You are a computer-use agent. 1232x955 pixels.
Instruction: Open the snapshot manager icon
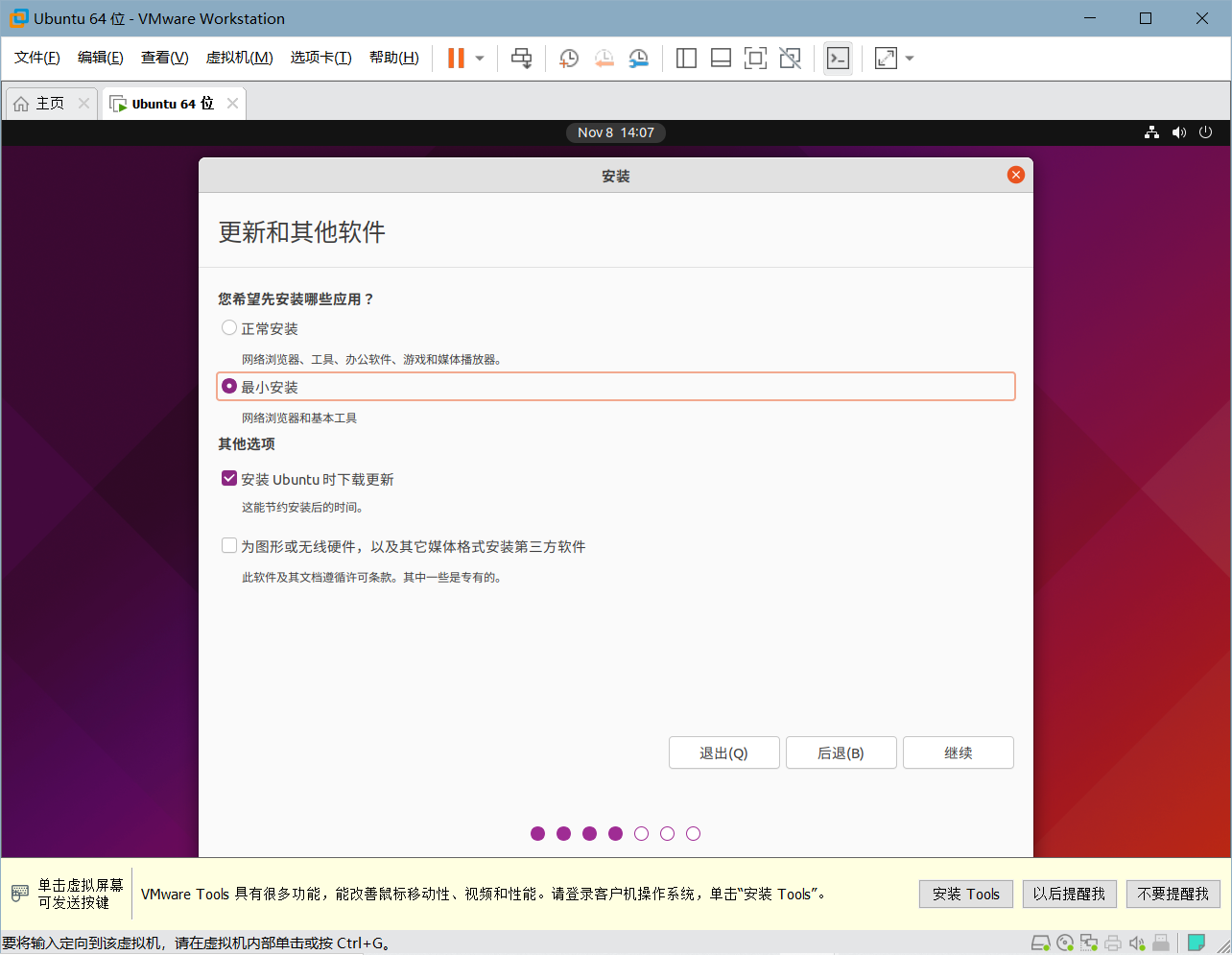[x=638, y=59]
